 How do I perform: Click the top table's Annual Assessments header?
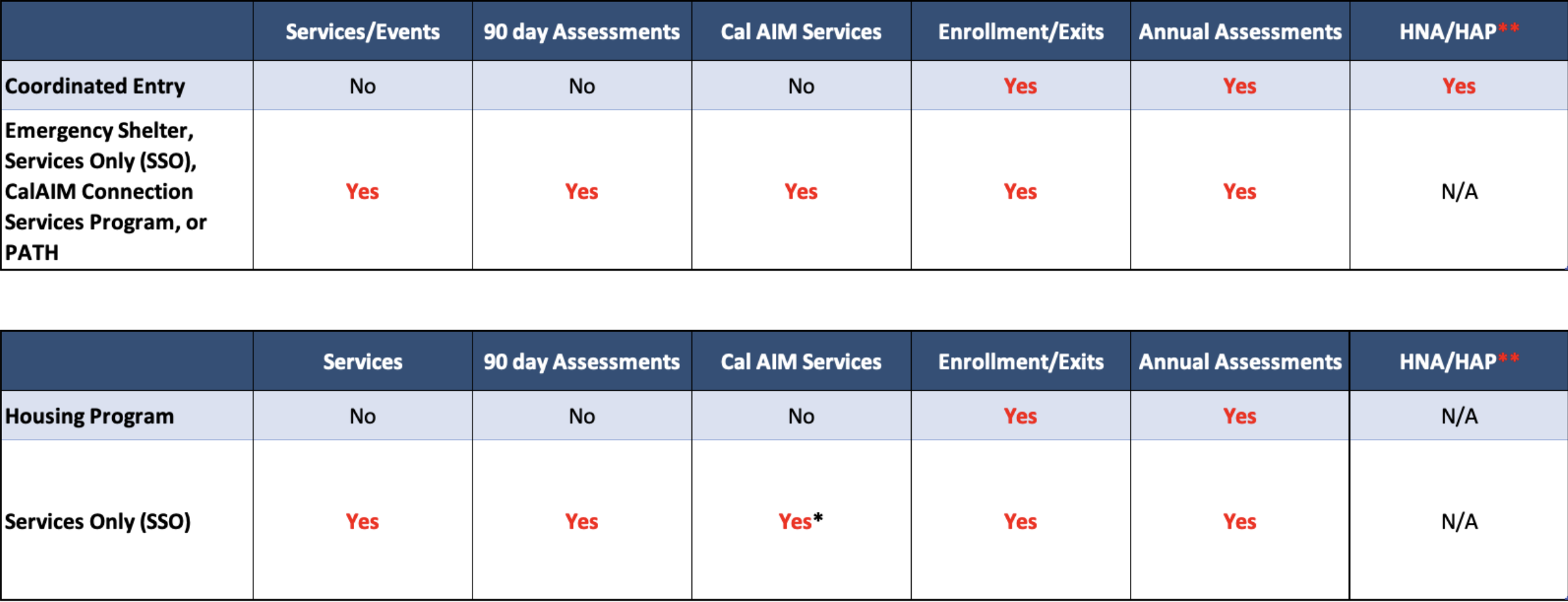pyautogui.click(x=1240, y=32)
